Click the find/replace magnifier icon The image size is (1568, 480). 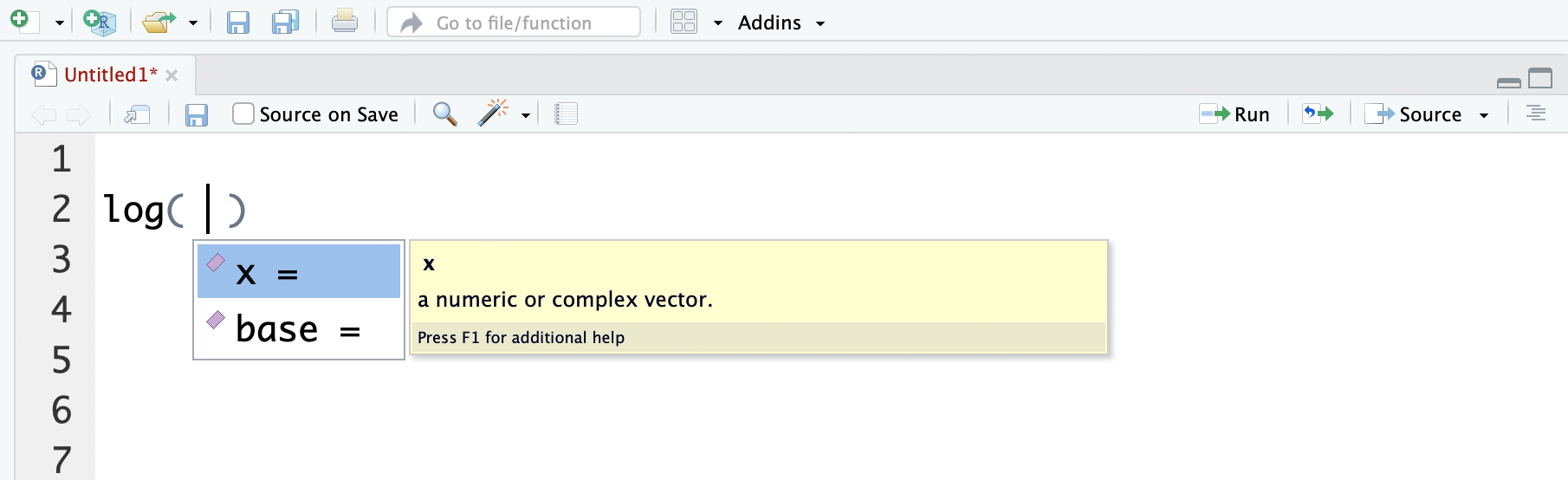coord(444,114)
